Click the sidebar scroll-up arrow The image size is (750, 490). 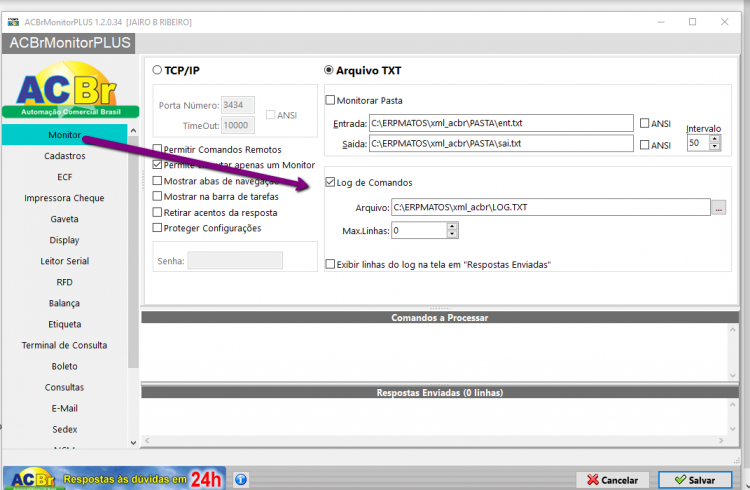click(133, 131)
